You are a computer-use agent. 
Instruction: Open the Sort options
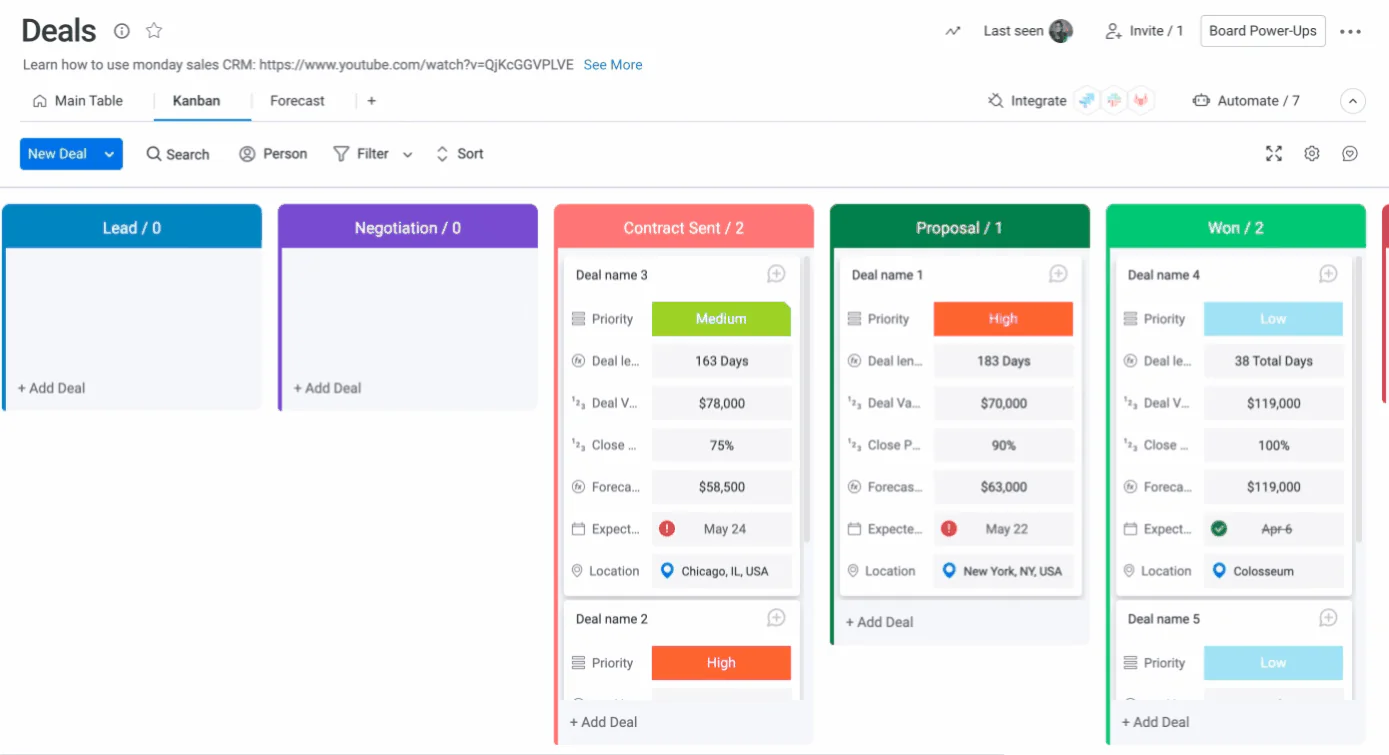tap(460, 154)
